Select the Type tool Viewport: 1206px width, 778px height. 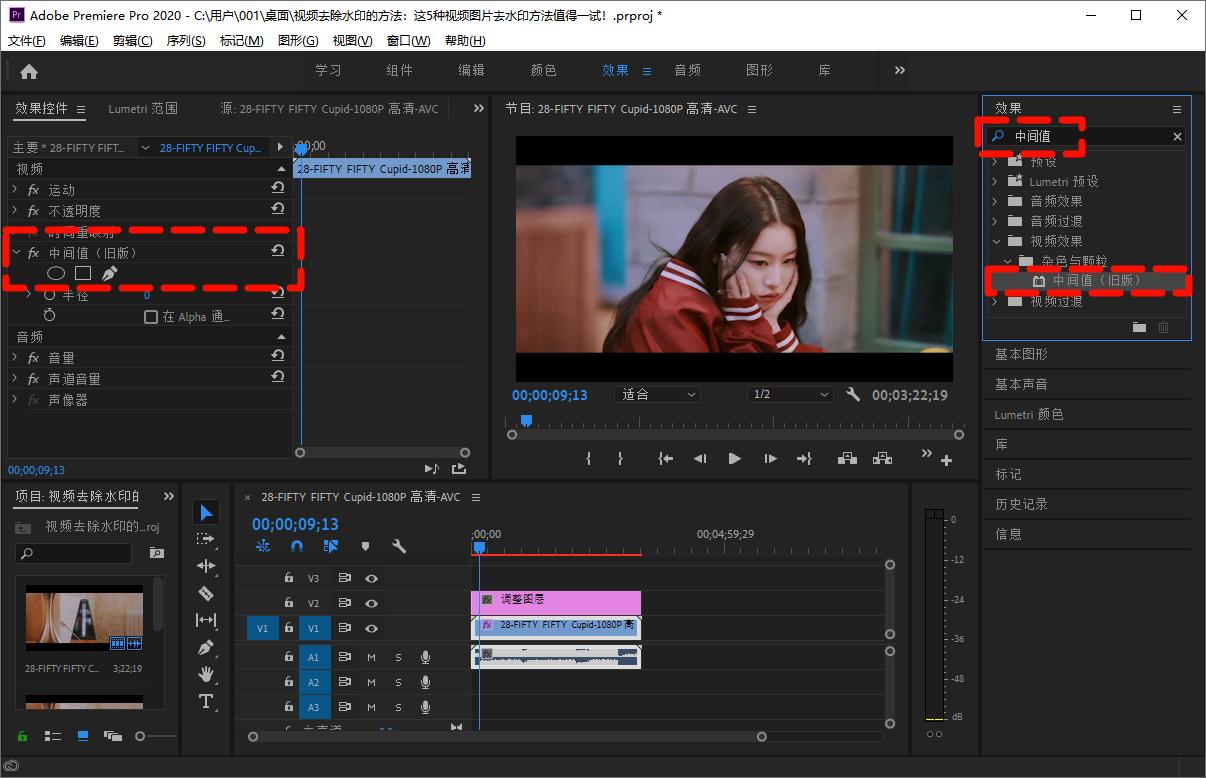206,701
